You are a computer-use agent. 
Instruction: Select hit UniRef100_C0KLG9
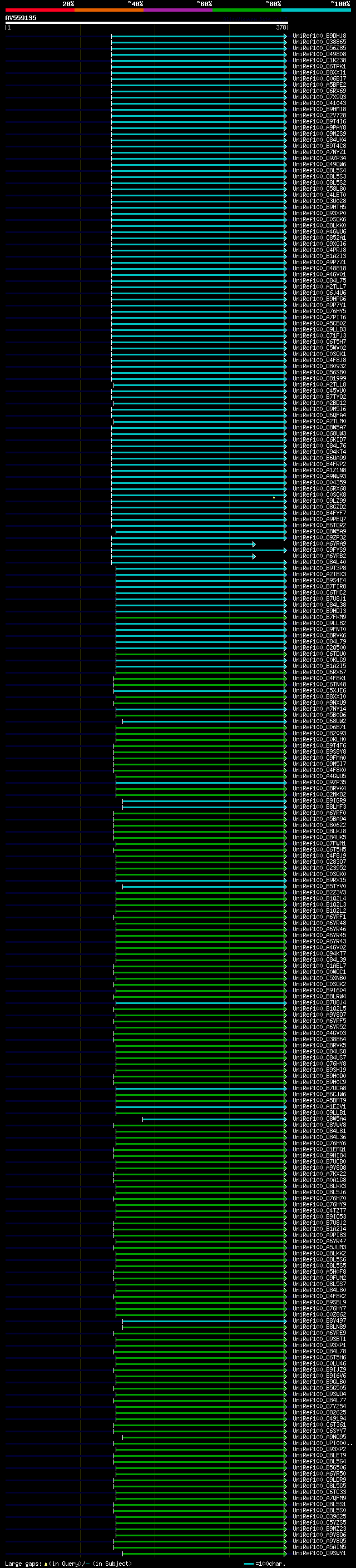click(319, 660)
